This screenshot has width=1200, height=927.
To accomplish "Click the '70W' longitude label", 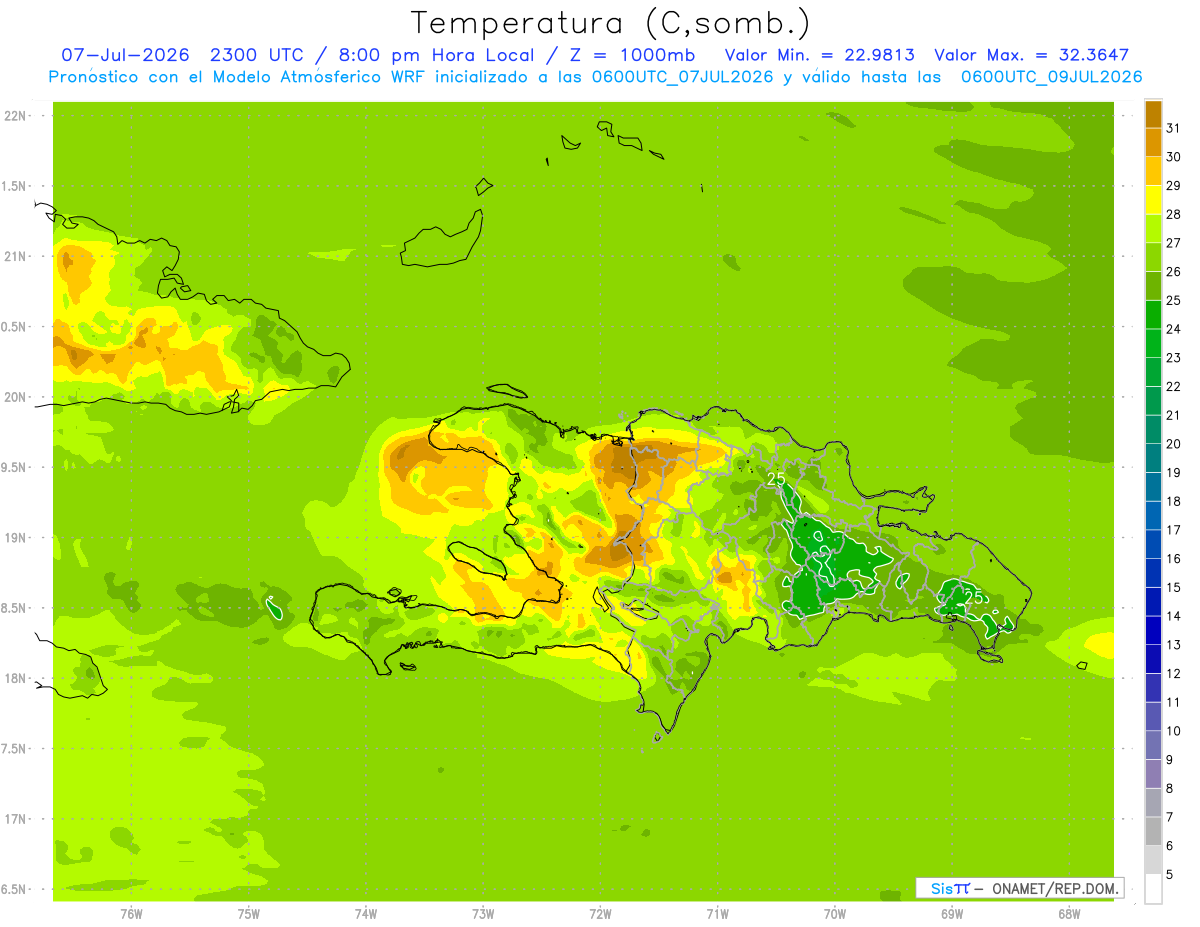I will click(x=835, y=913).
